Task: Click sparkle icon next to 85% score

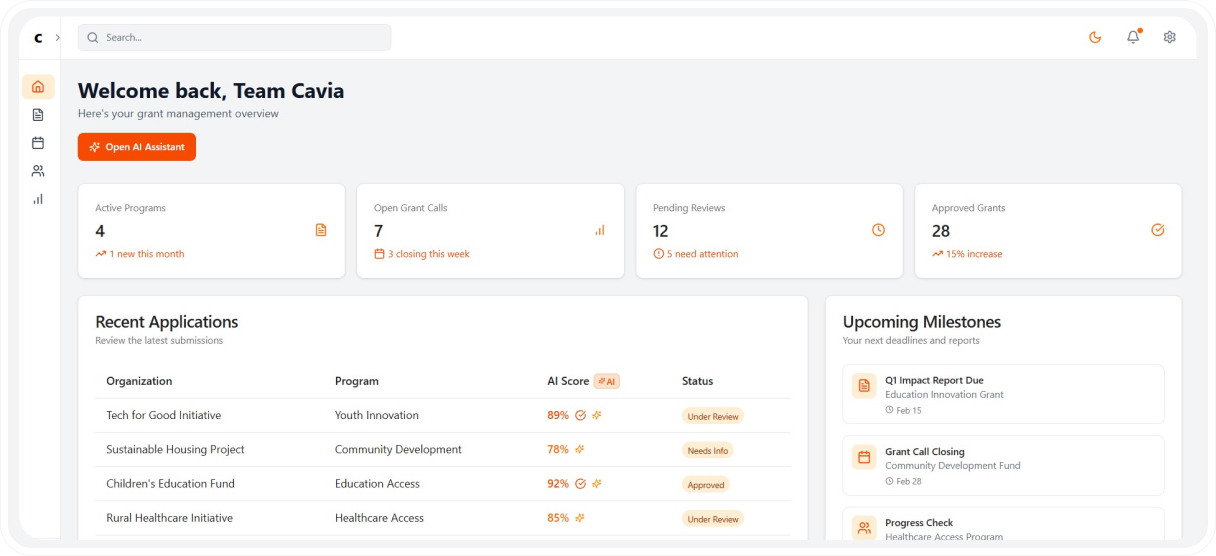Action: click(580, 518)
